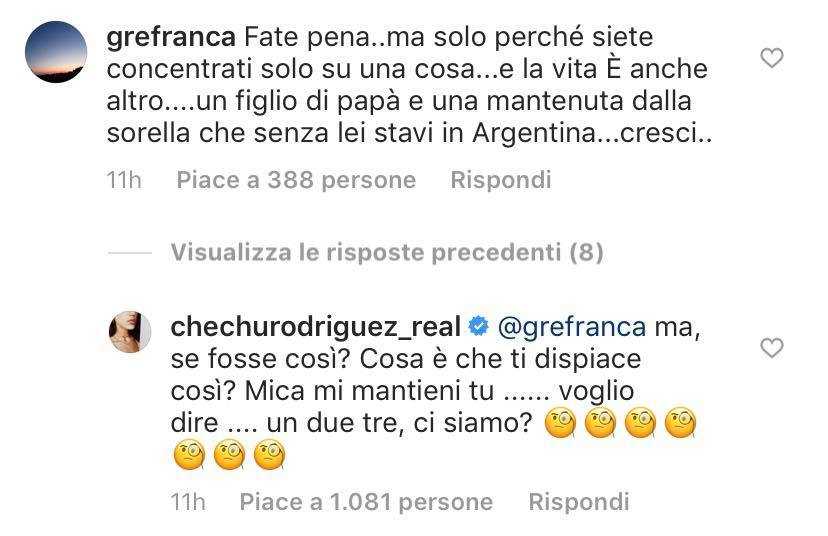Image resolution: width=828 pixels, height=536 pixels.
Task: Open the chechurodriguez_real username link
Action: coord(315,326)
